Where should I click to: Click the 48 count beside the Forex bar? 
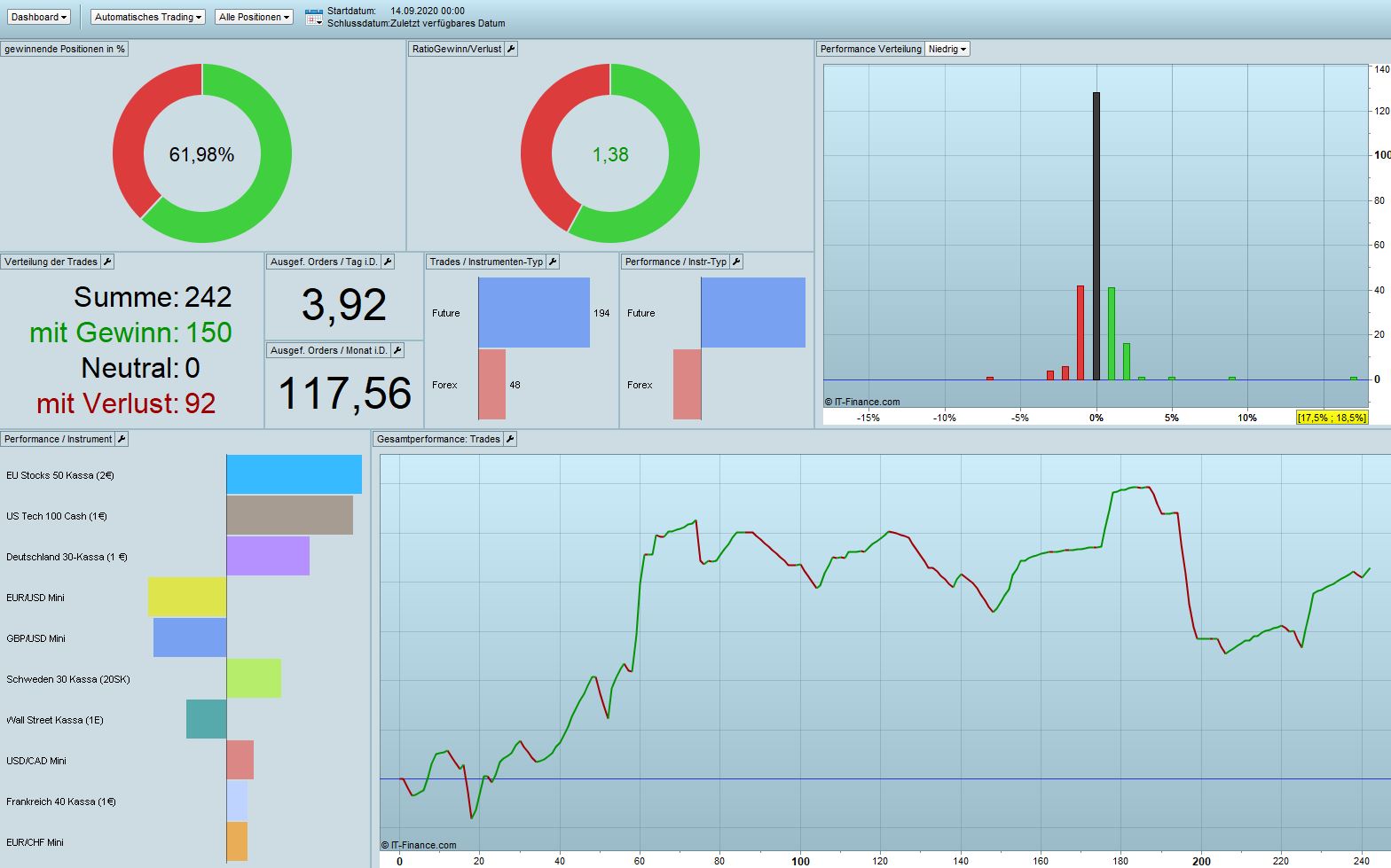[x=515, y=385]
